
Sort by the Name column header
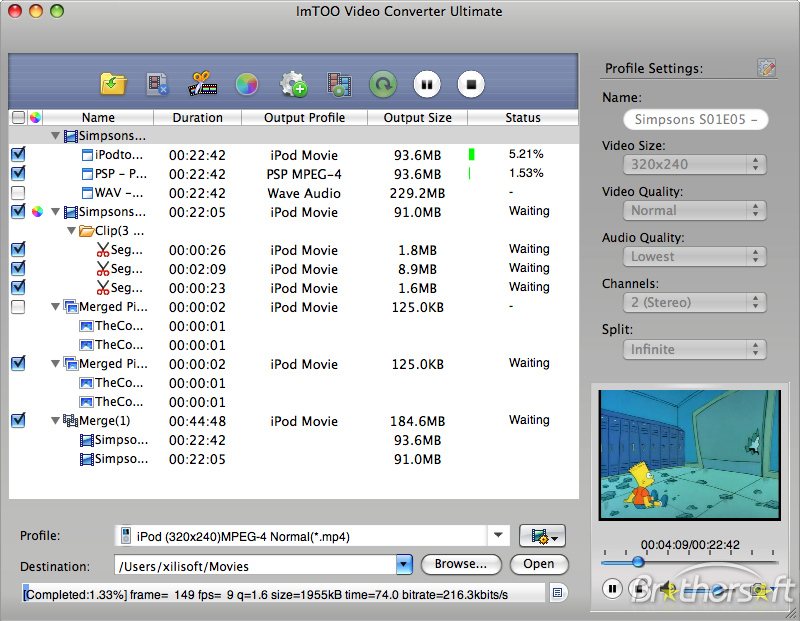click(x=98, y=117)
